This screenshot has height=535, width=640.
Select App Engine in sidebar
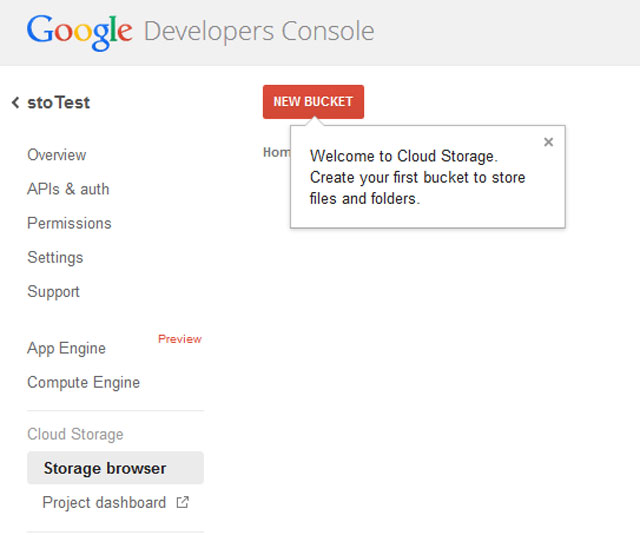tap(67, 349)
